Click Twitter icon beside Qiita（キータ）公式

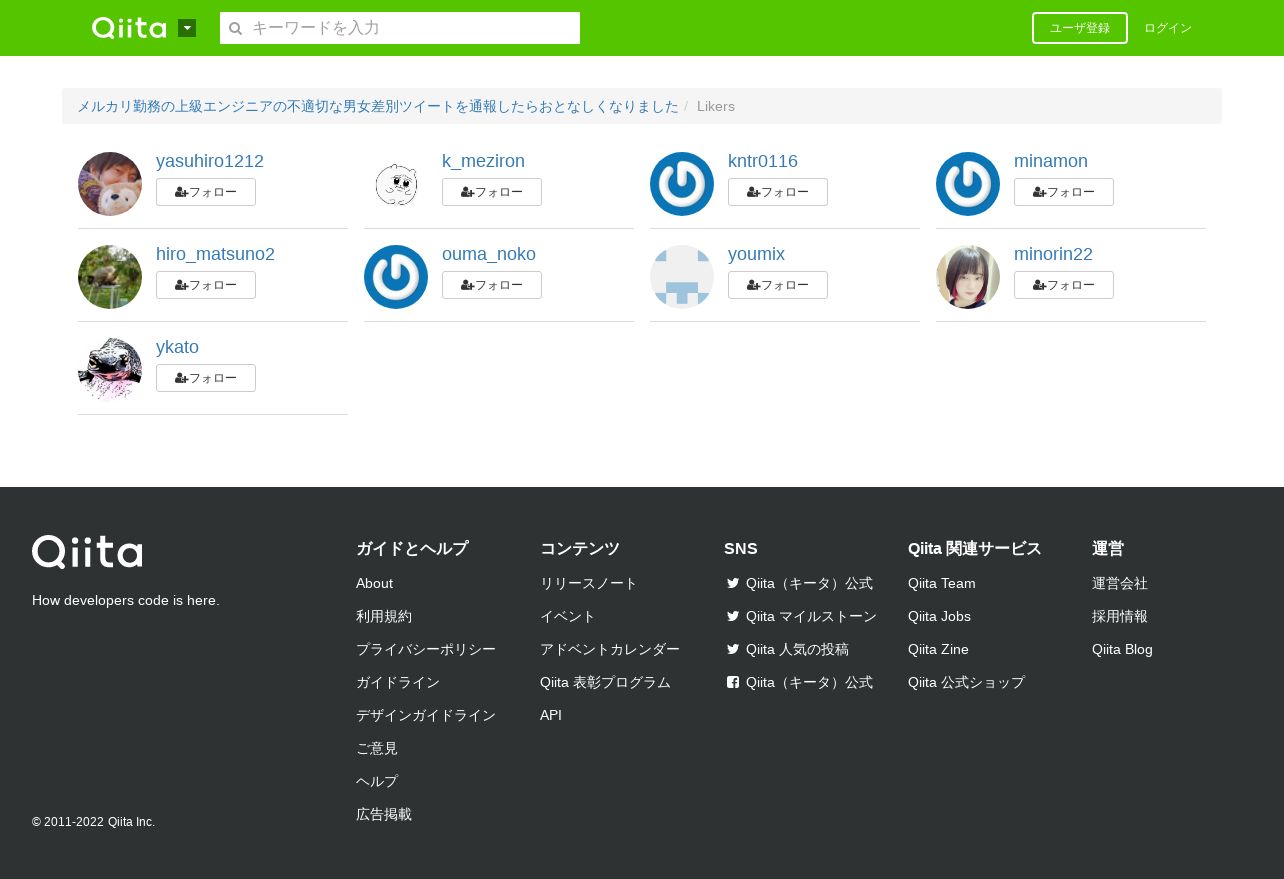(x=733, y=583)
